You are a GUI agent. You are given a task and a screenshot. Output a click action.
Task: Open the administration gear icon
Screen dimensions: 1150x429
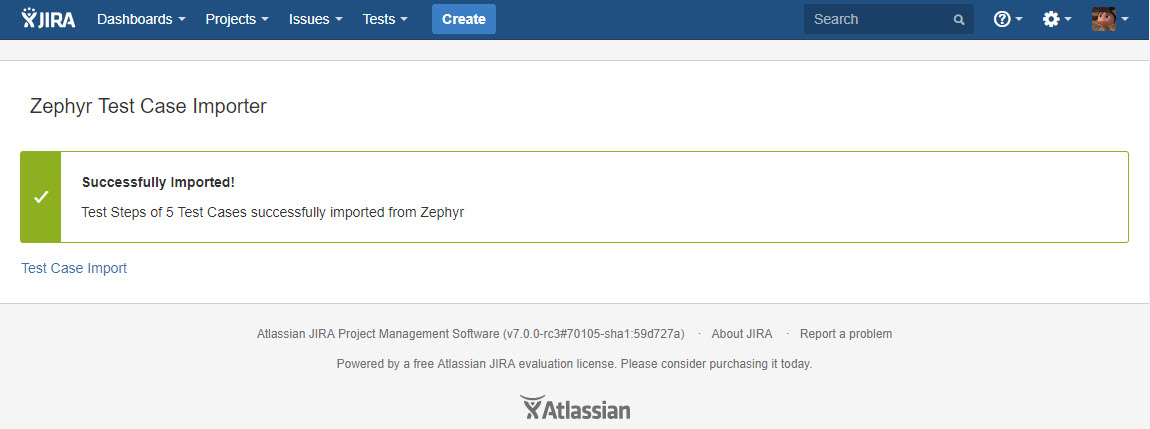point(1051,19)
